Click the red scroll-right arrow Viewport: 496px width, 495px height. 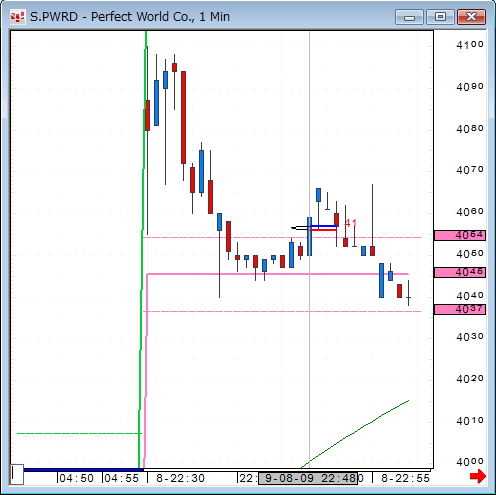tap(478, 476)
